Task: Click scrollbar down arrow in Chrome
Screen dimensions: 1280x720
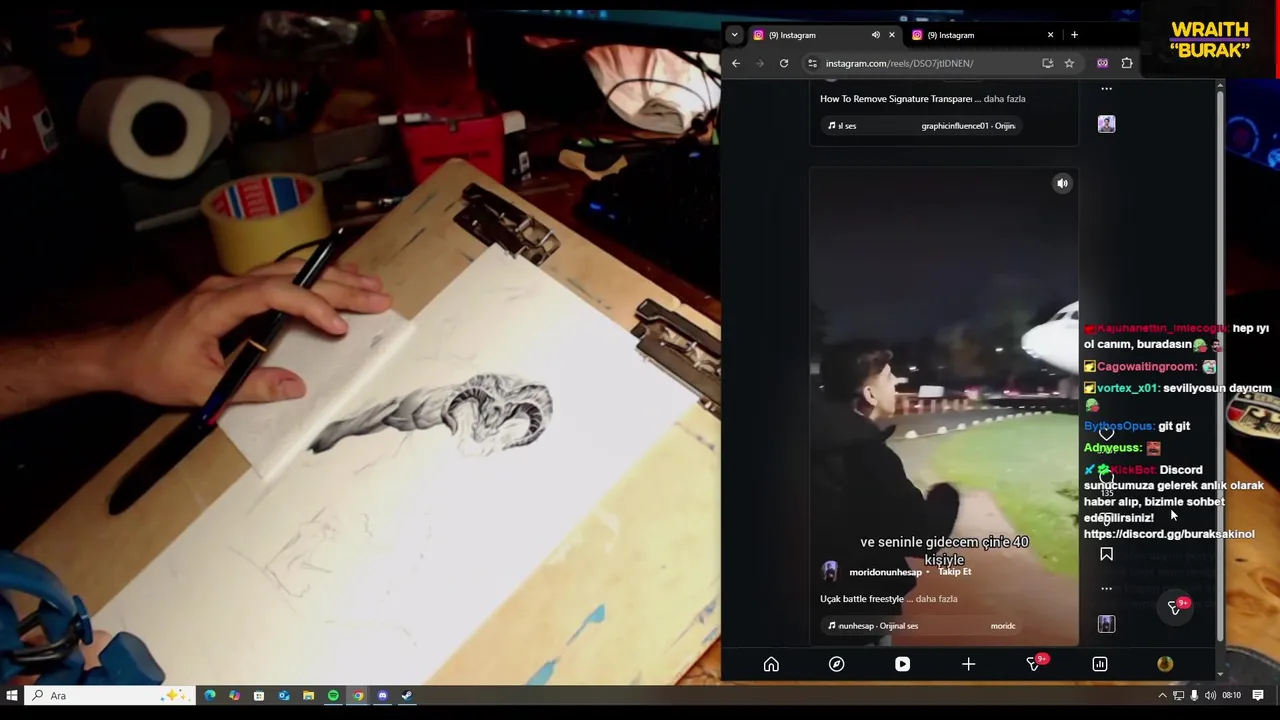Action: click(x=1220, y=674)
